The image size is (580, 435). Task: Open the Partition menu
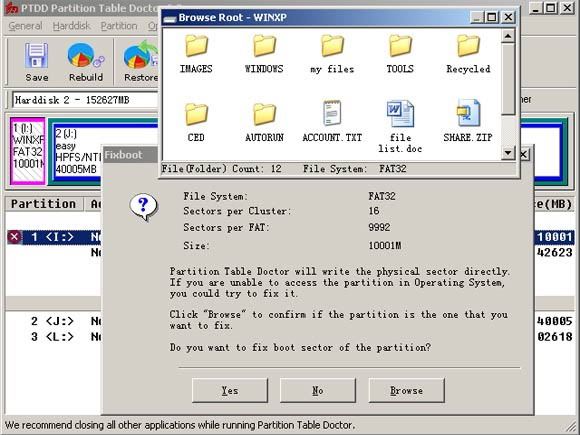pyautogui.click(x=119, y=26)
